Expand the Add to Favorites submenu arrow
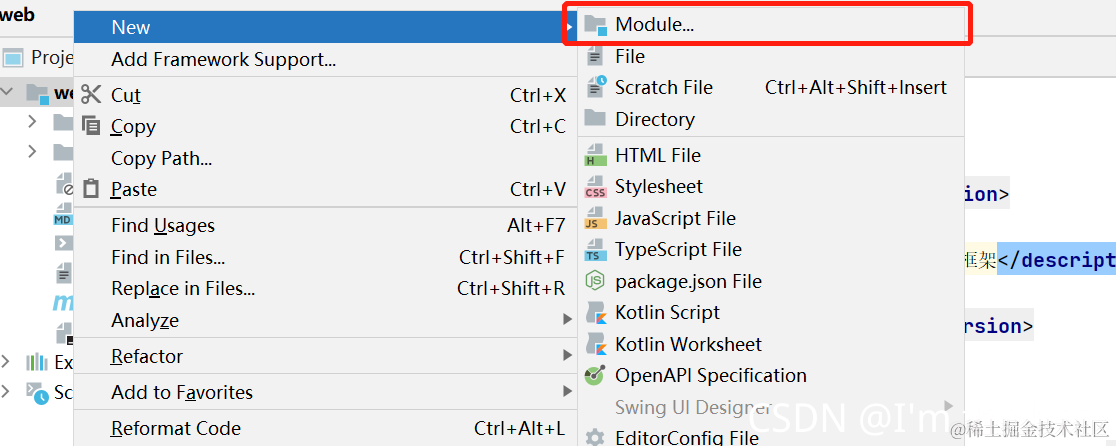 [x=567, y=391]
